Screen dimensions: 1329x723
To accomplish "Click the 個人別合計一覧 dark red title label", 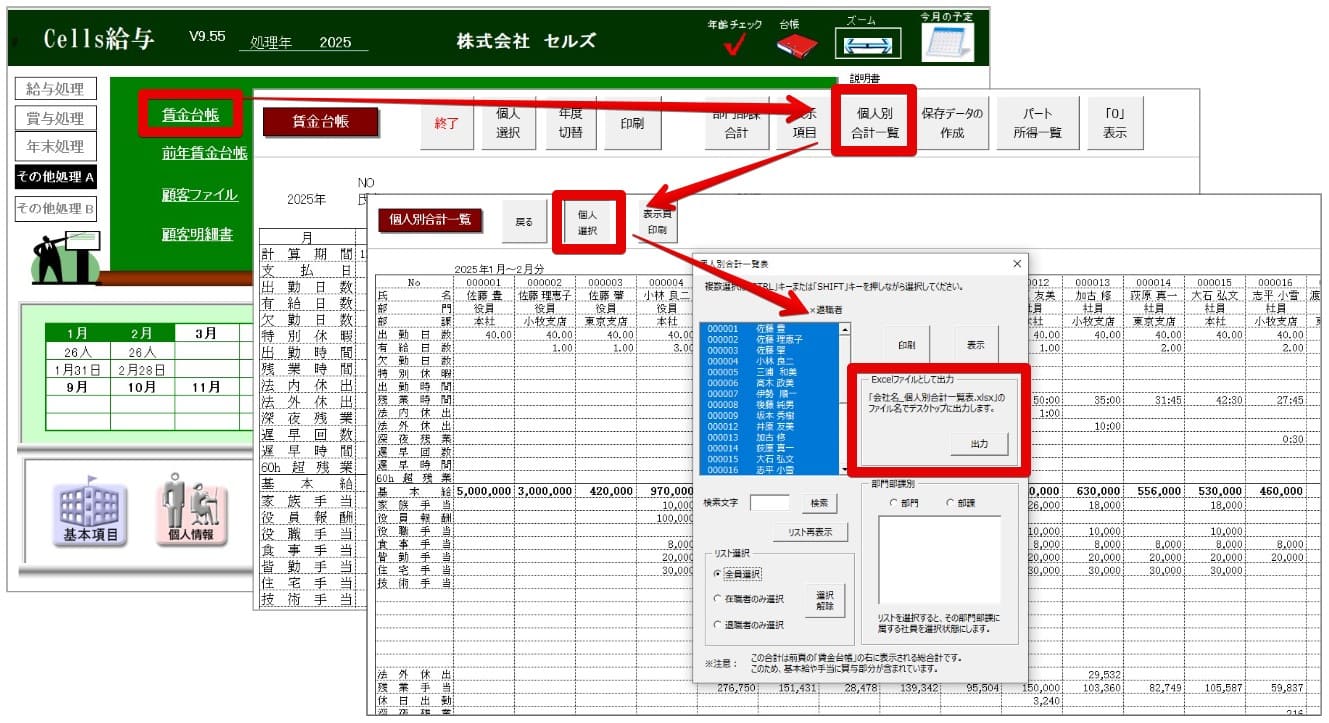I will 429,220.
